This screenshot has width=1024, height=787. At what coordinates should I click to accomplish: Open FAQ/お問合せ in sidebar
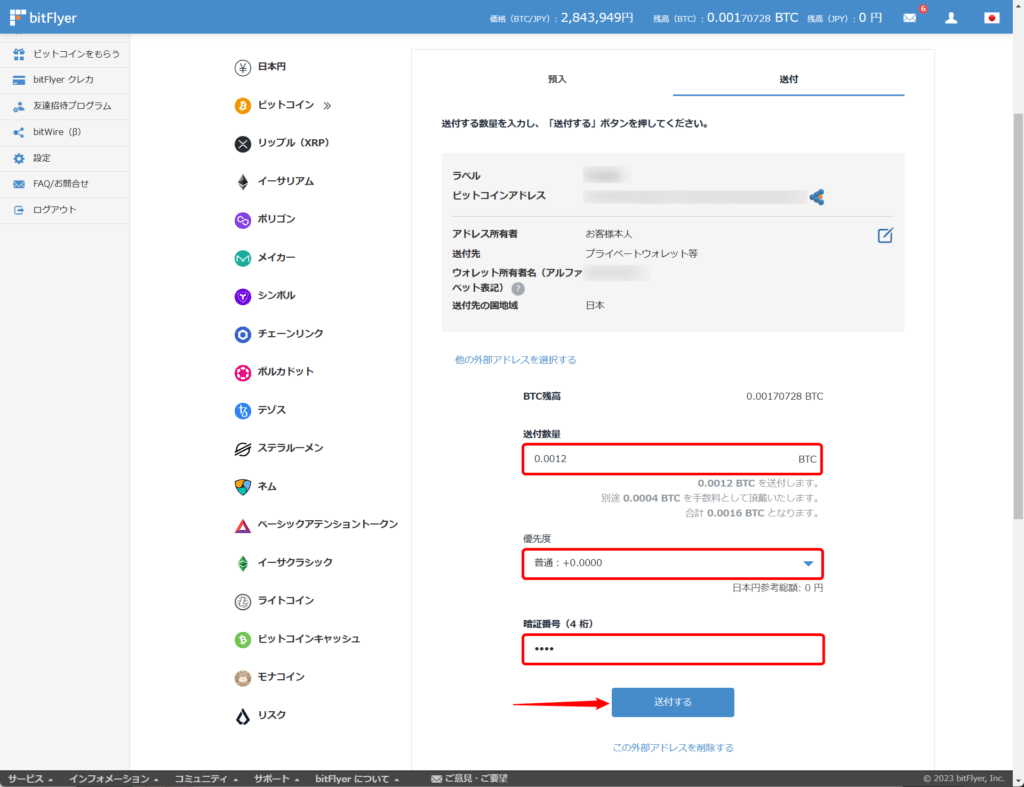(65, 184)
